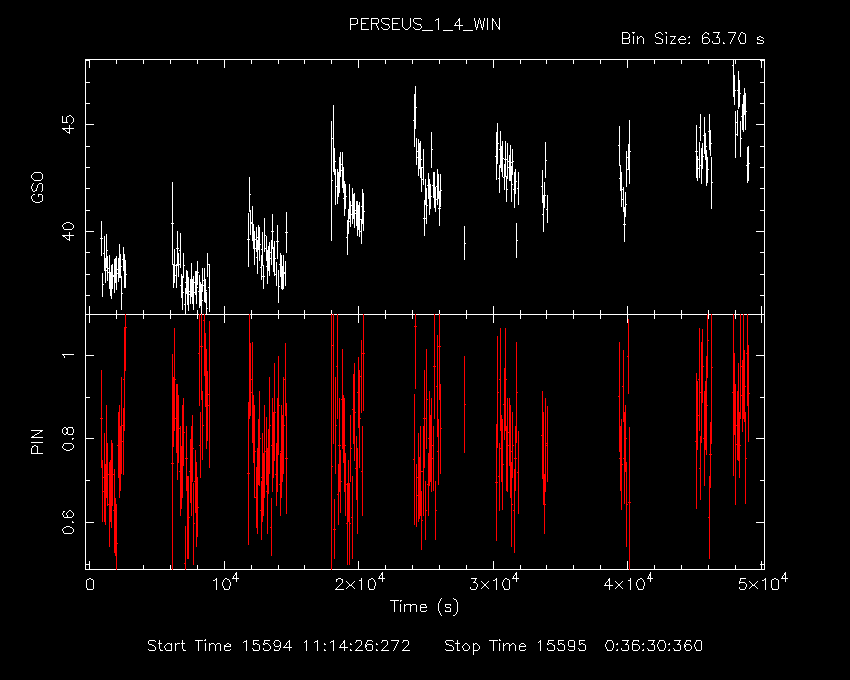Click the 45 tick label on GSO axis
The width and height of the screenshot is (850, 680).
point(68,124)
